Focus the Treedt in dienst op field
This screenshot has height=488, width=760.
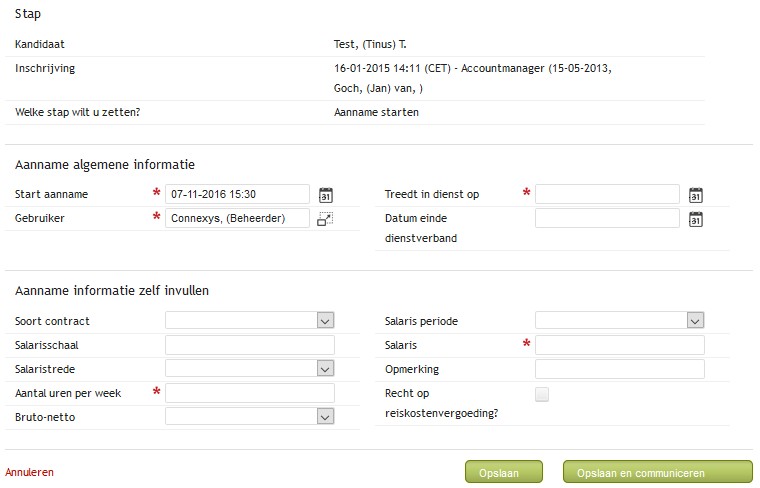tap(607, 194)
